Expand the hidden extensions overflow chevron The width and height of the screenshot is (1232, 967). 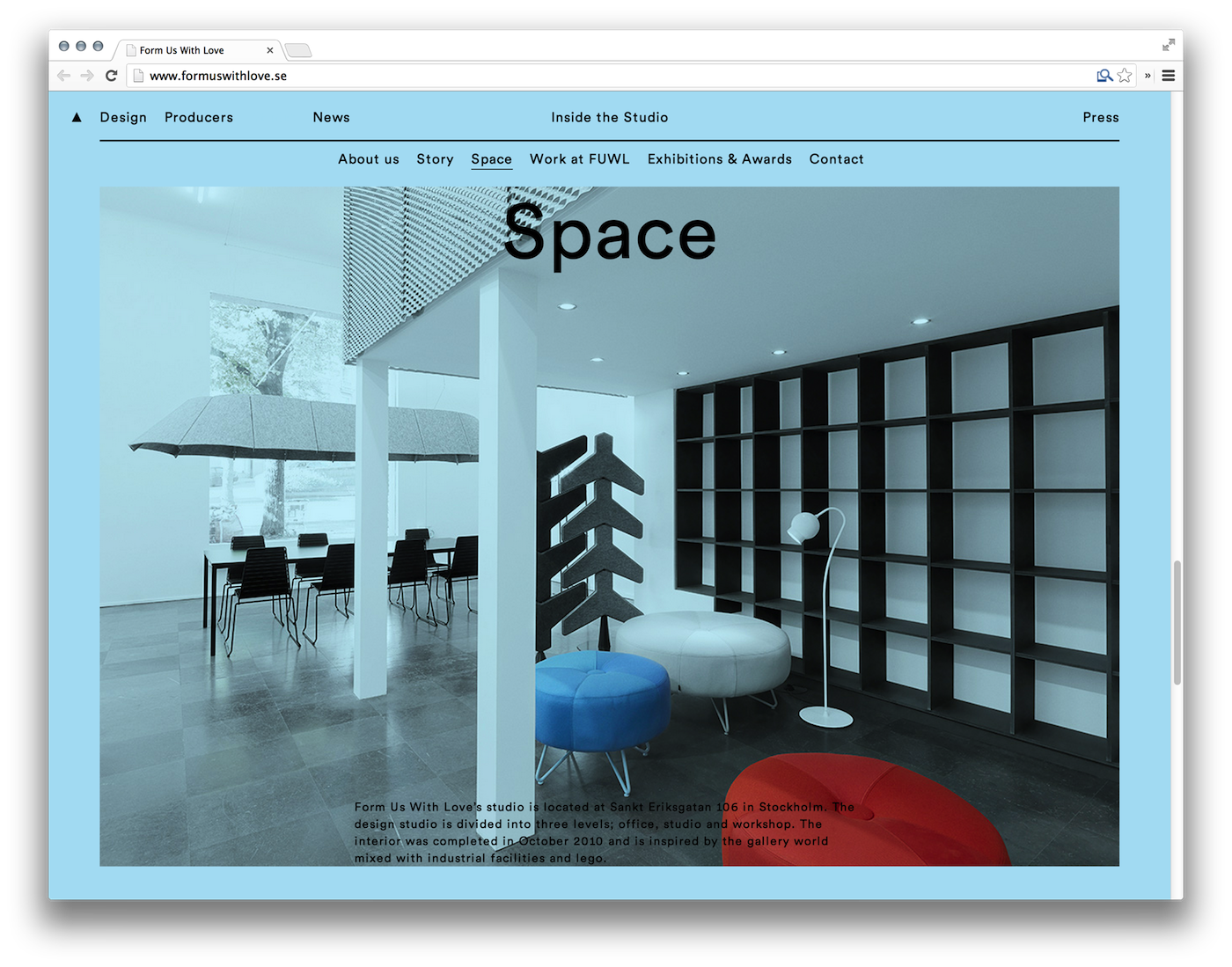point(1148,76)
